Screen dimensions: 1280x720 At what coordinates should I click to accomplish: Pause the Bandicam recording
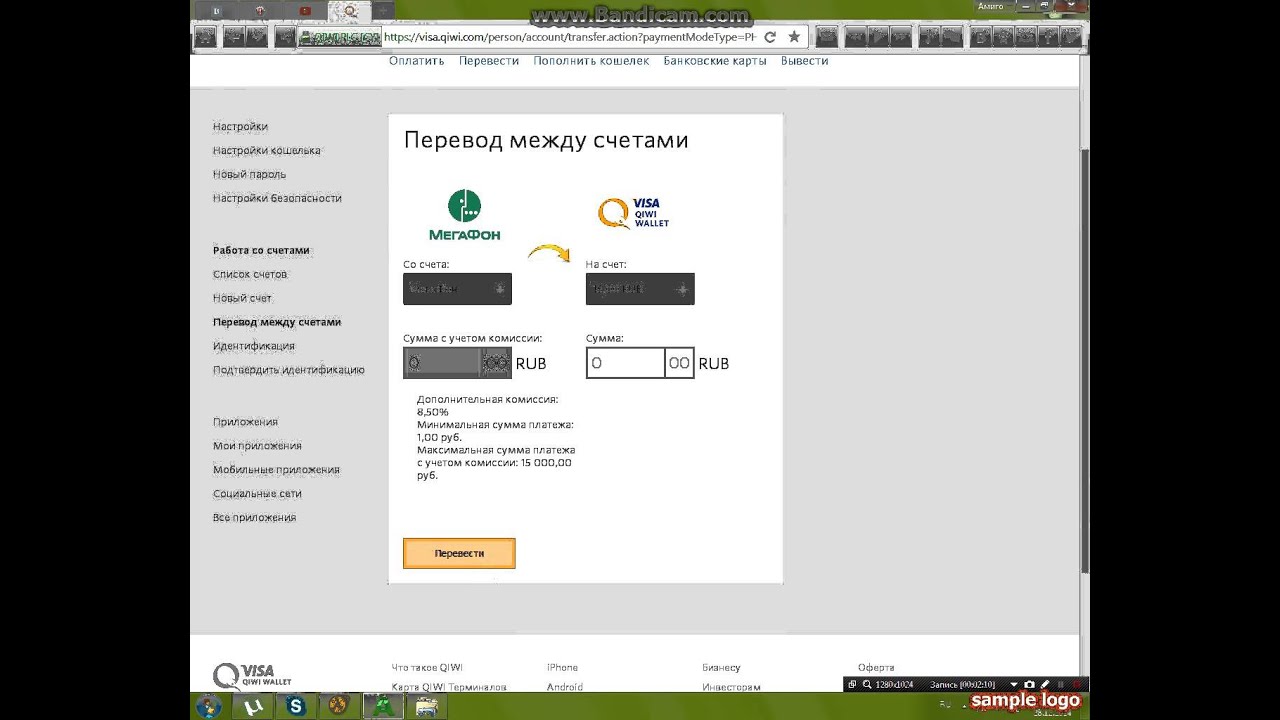pyautogui.click(x=1061, y=684)
